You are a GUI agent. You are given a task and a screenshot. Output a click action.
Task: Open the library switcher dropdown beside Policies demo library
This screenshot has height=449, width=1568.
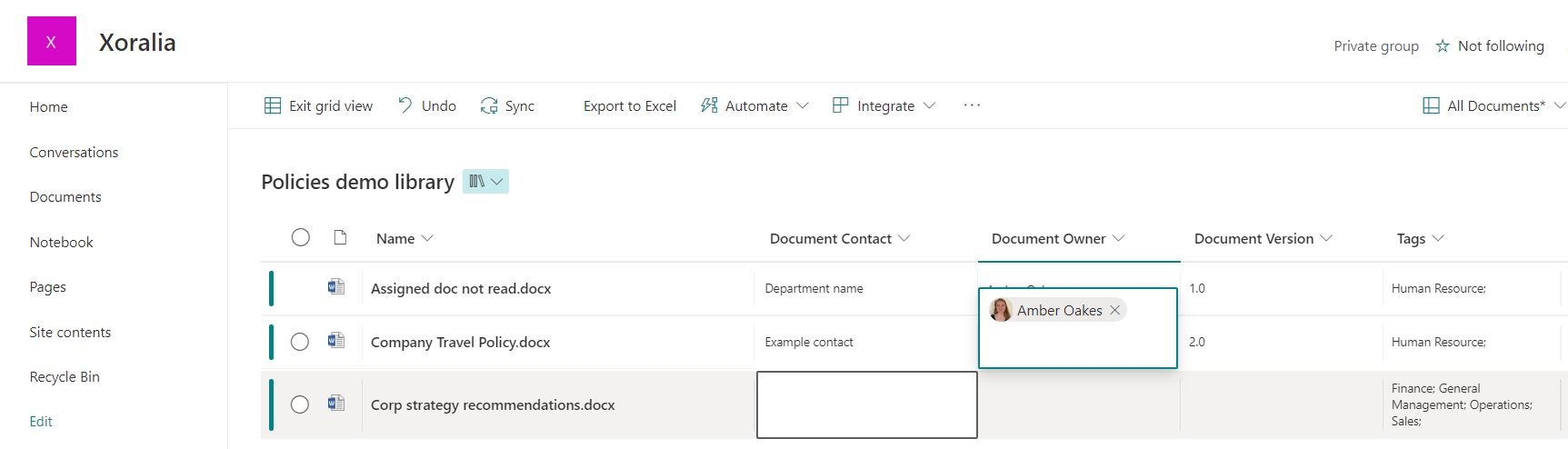(485, 182)
